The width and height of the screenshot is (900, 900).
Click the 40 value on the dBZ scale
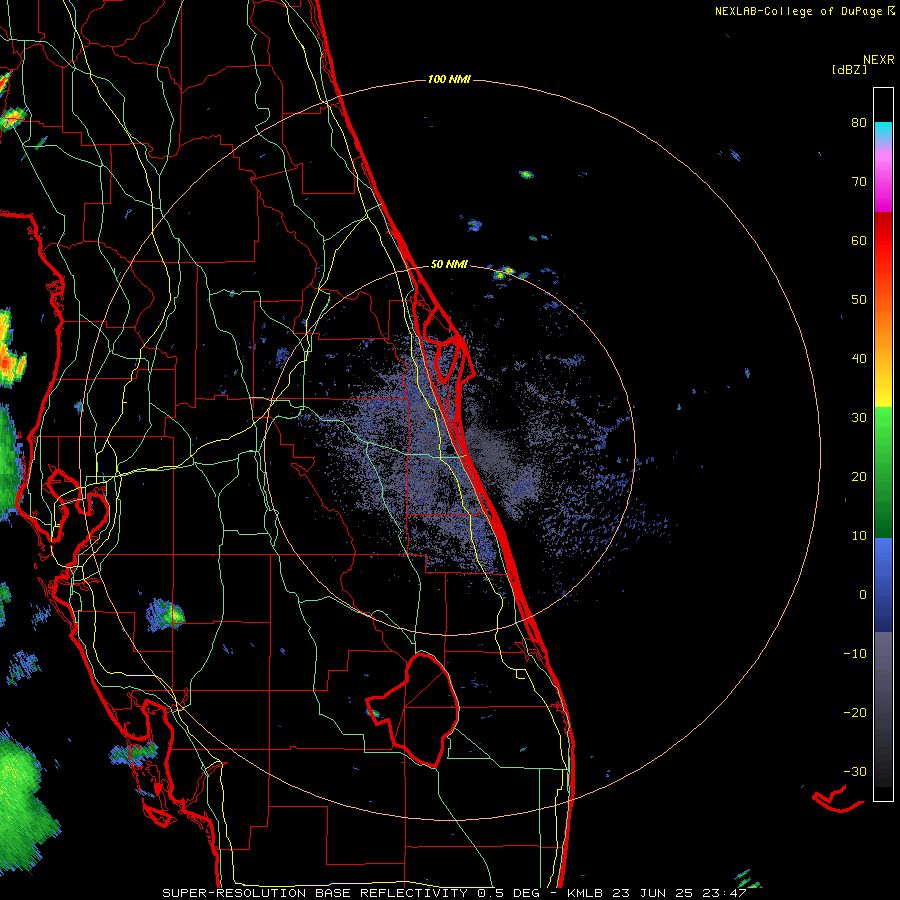pyautogui.click(x=859, y=359)
